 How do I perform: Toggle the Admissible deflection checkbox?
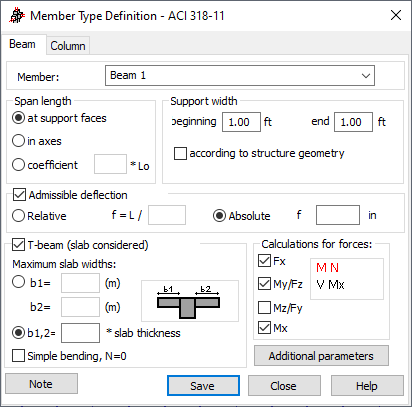(19, 195)
